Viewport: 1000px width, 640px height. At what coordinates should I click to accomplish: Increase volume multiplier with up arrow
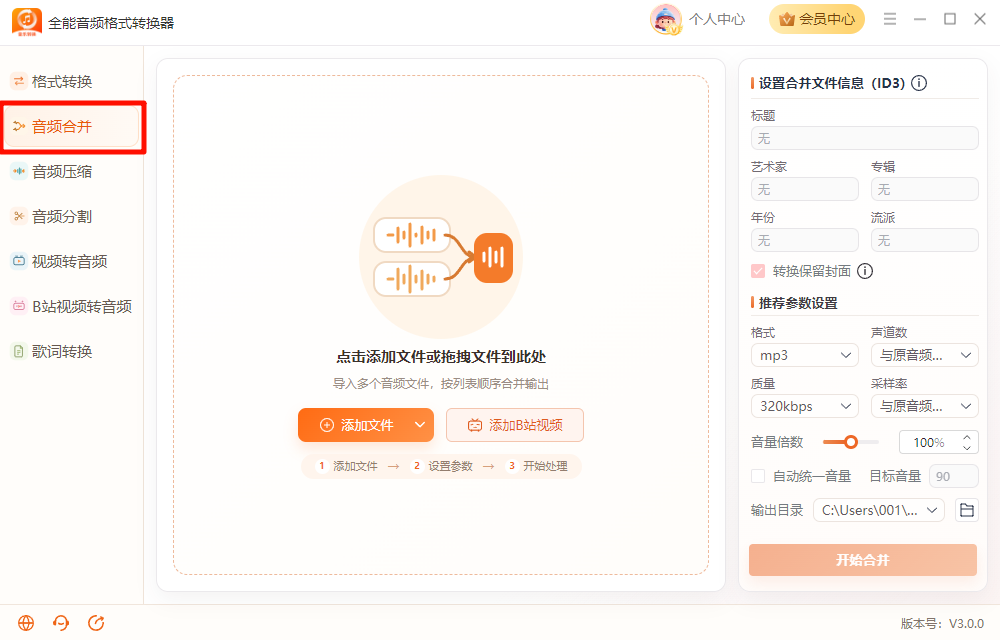(x=967, y=437)
